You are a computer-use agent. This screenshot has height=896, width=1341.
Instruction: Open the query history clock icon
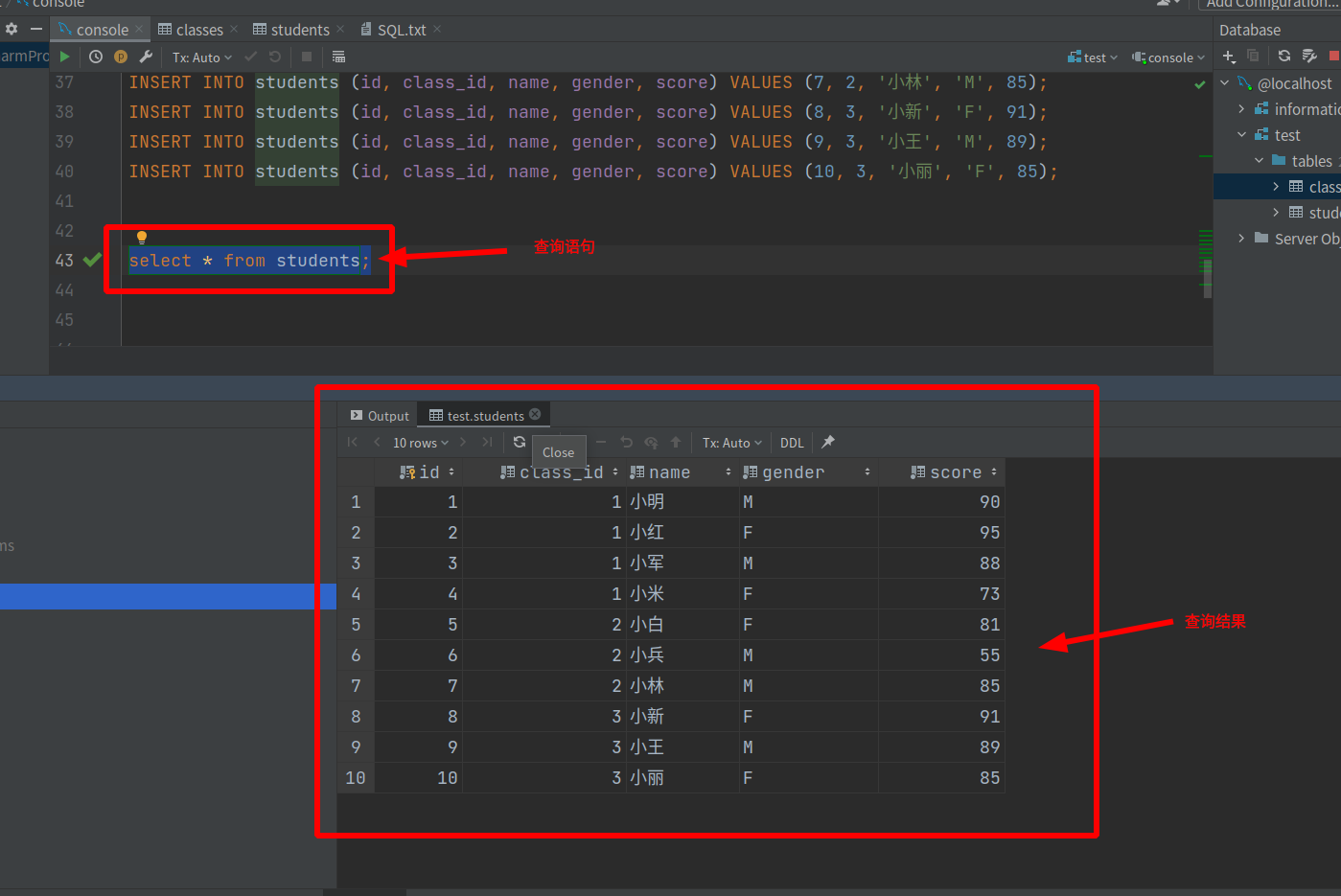(x=96, y=57)
